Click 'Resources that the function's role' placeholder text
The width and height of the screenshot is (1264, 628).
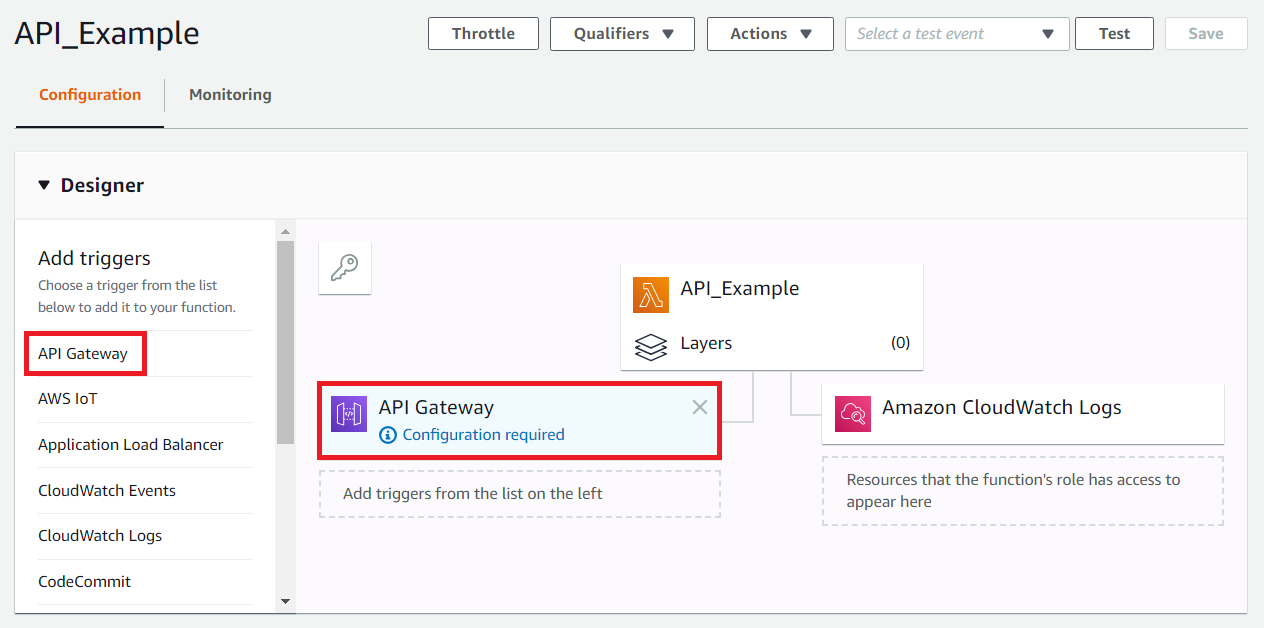click(1013, 490)
